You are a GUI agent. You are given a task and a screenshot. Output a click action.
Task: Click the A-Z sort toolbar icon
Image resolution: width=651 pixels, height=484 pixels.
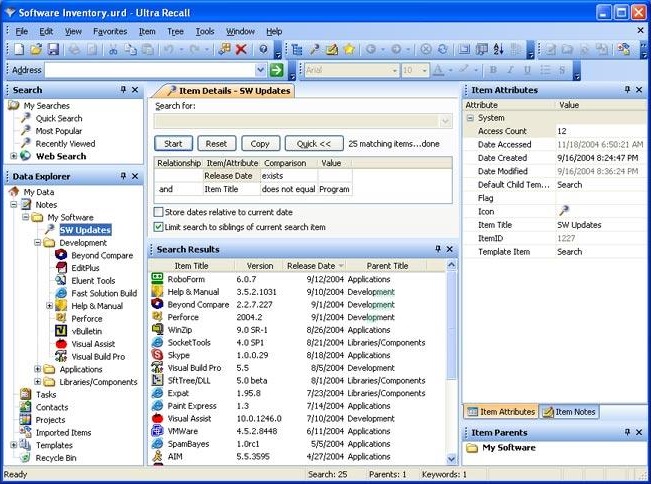[499, 49]
